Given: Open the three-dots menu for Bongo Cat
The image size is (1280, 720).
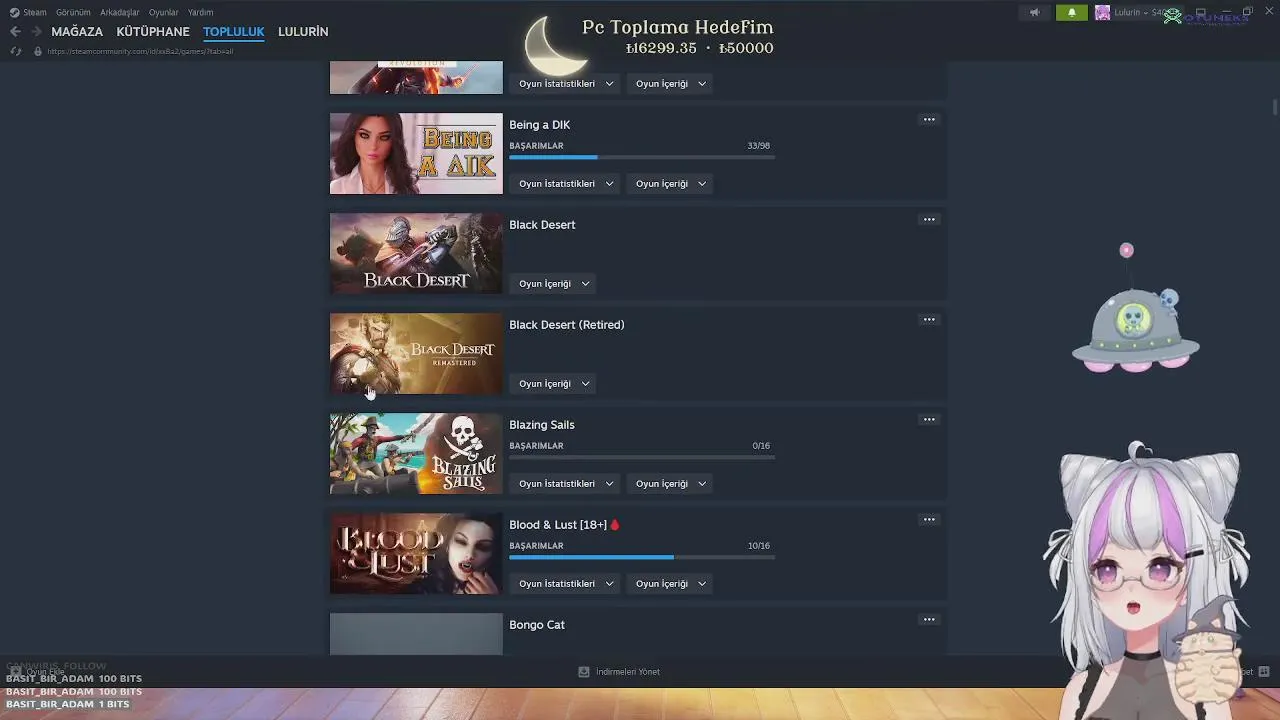Looking at the screenshot, I should point(929,620).
